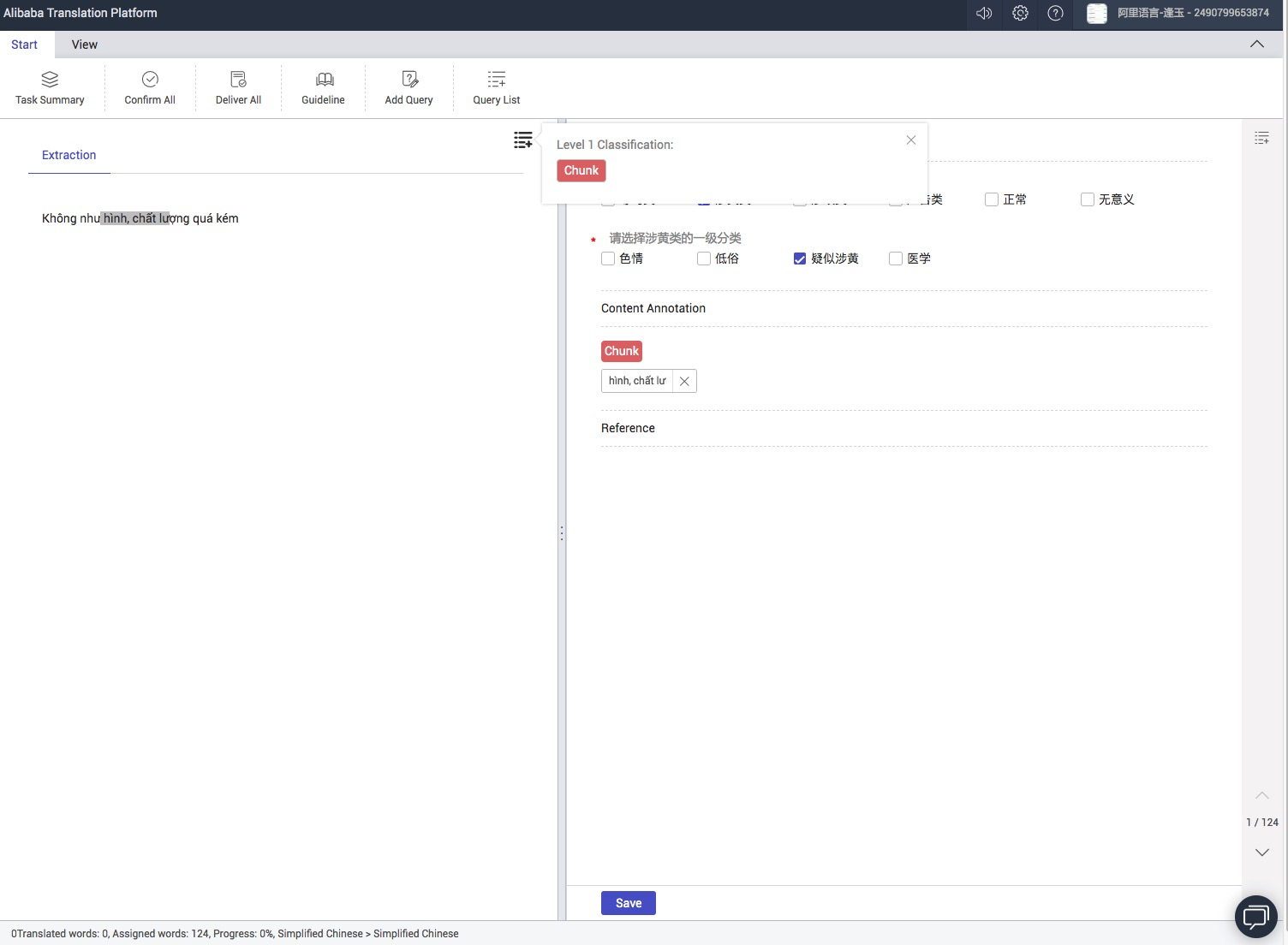The width and height of the screenshot is (1288, 945).
Task: Check the 色情 checkbox
Action: click(608, 259)
